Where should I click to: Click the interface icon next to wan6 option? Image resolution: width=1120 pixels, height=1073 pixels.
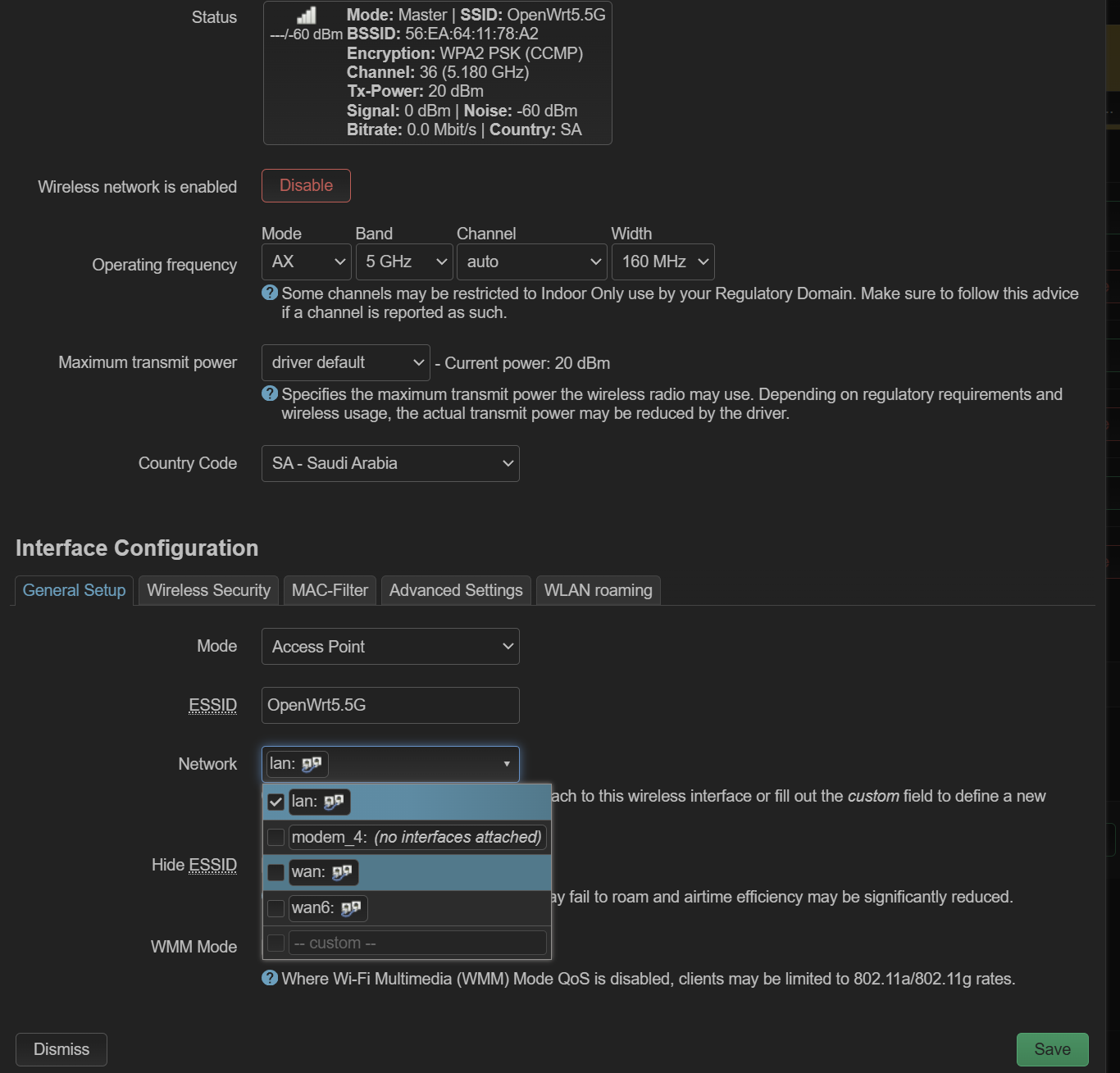coord(351,908)
